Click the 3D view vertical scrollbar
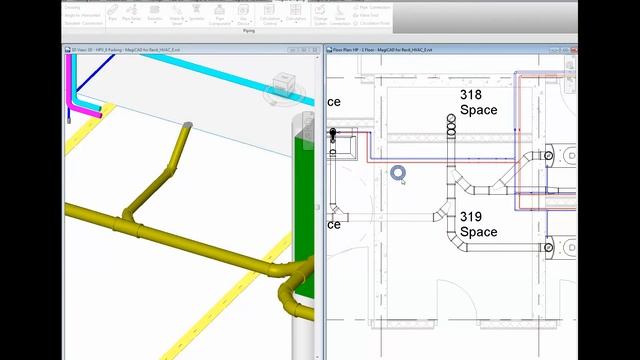Image resolution: width=640 pixels, height=360 pixels. click(x=317, y=207)
